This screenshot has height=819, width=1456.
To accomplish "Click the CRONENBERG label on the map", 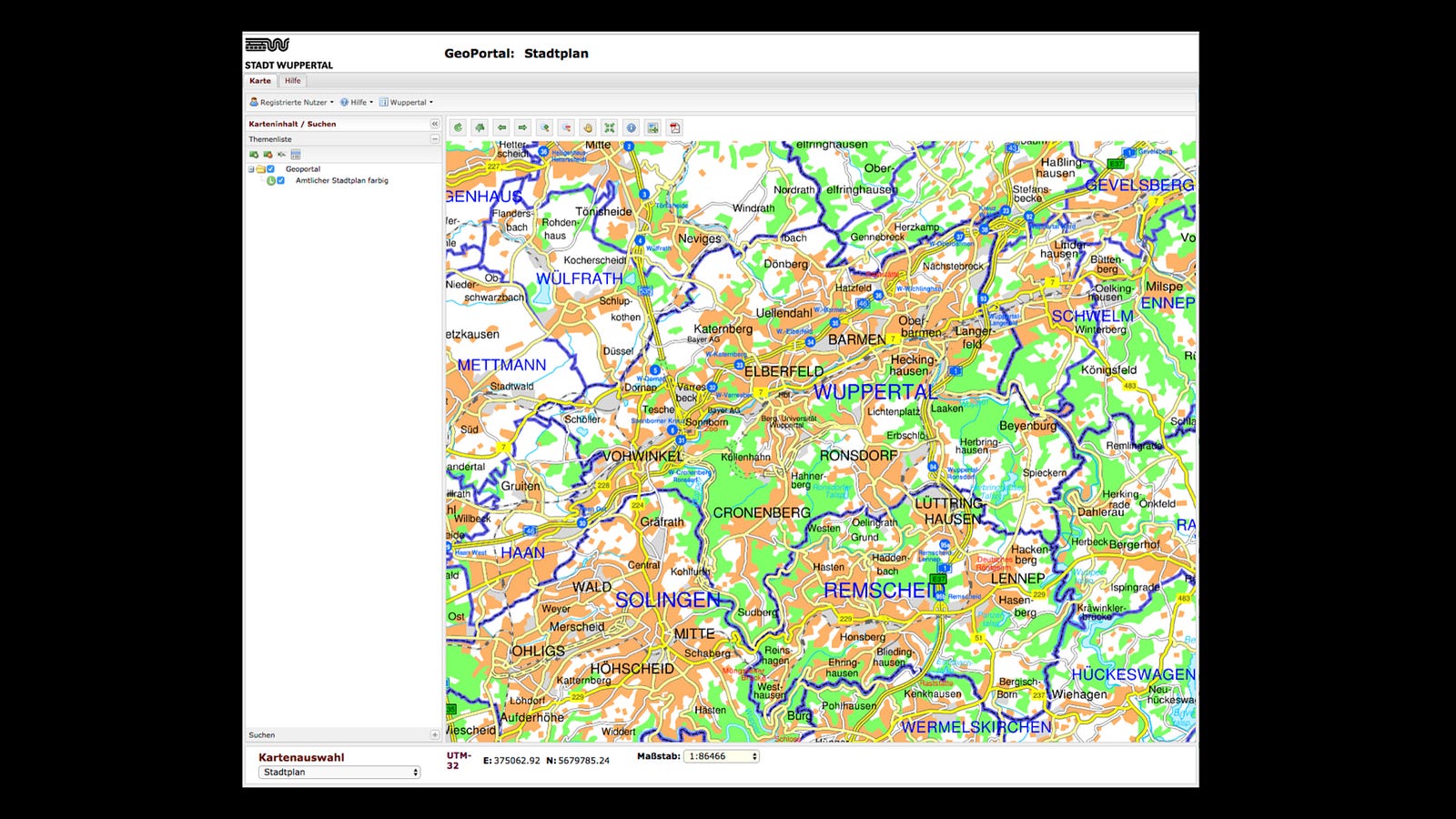I will pyautogui.click(x=762, y=513).
